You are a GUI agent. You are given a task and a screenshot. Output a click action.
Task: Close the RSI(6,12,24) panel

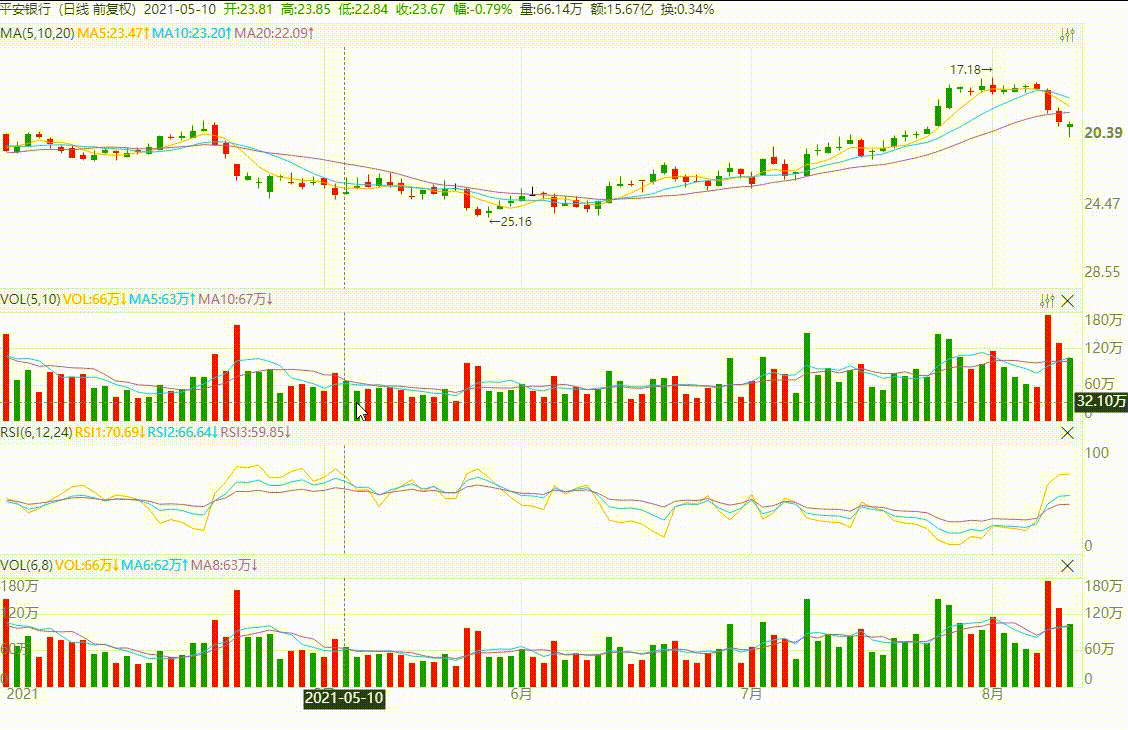pos(1067,432)
